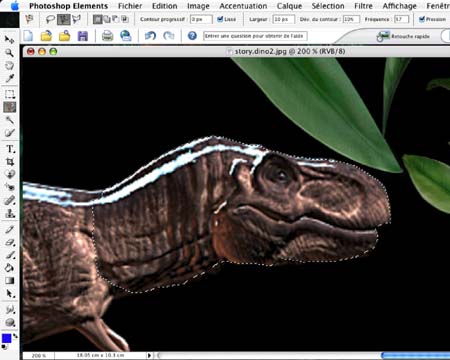Toggle the Pression checkbox
450x360 pixels.
click(x=422, y=19)
